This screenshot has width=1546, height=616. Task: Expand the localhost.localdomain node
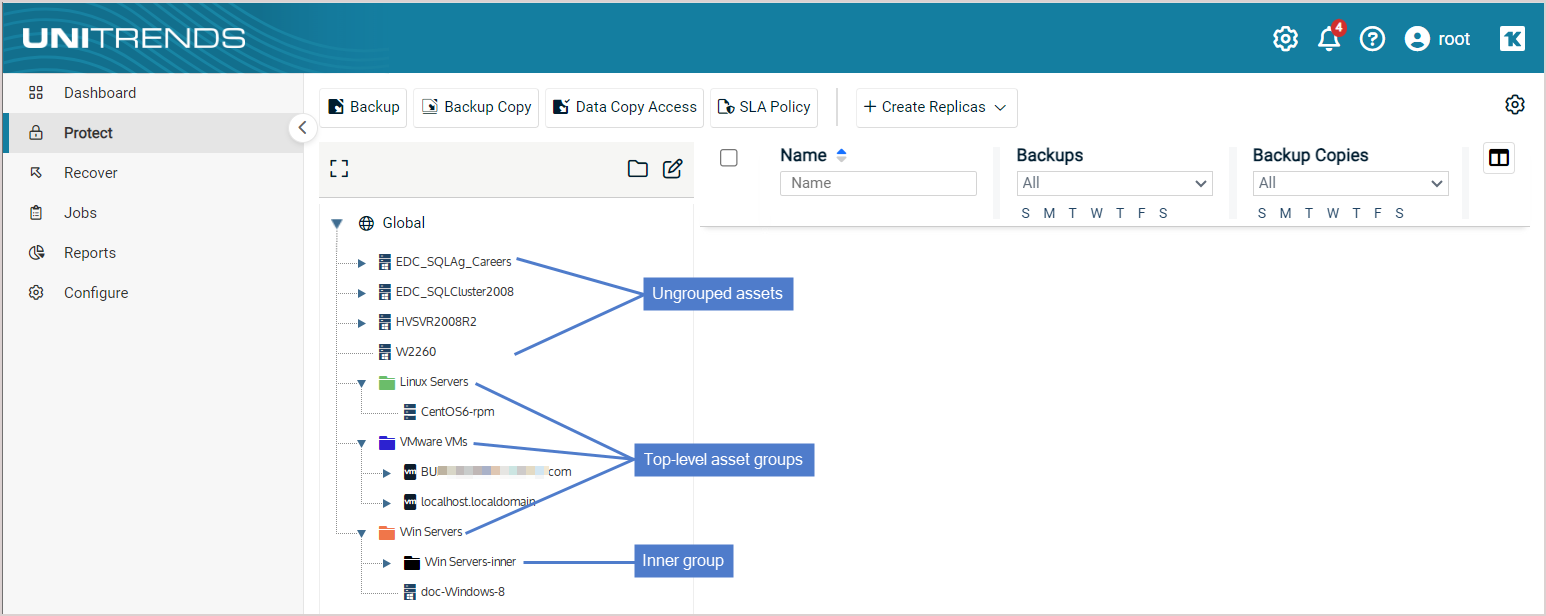point(387,502)
